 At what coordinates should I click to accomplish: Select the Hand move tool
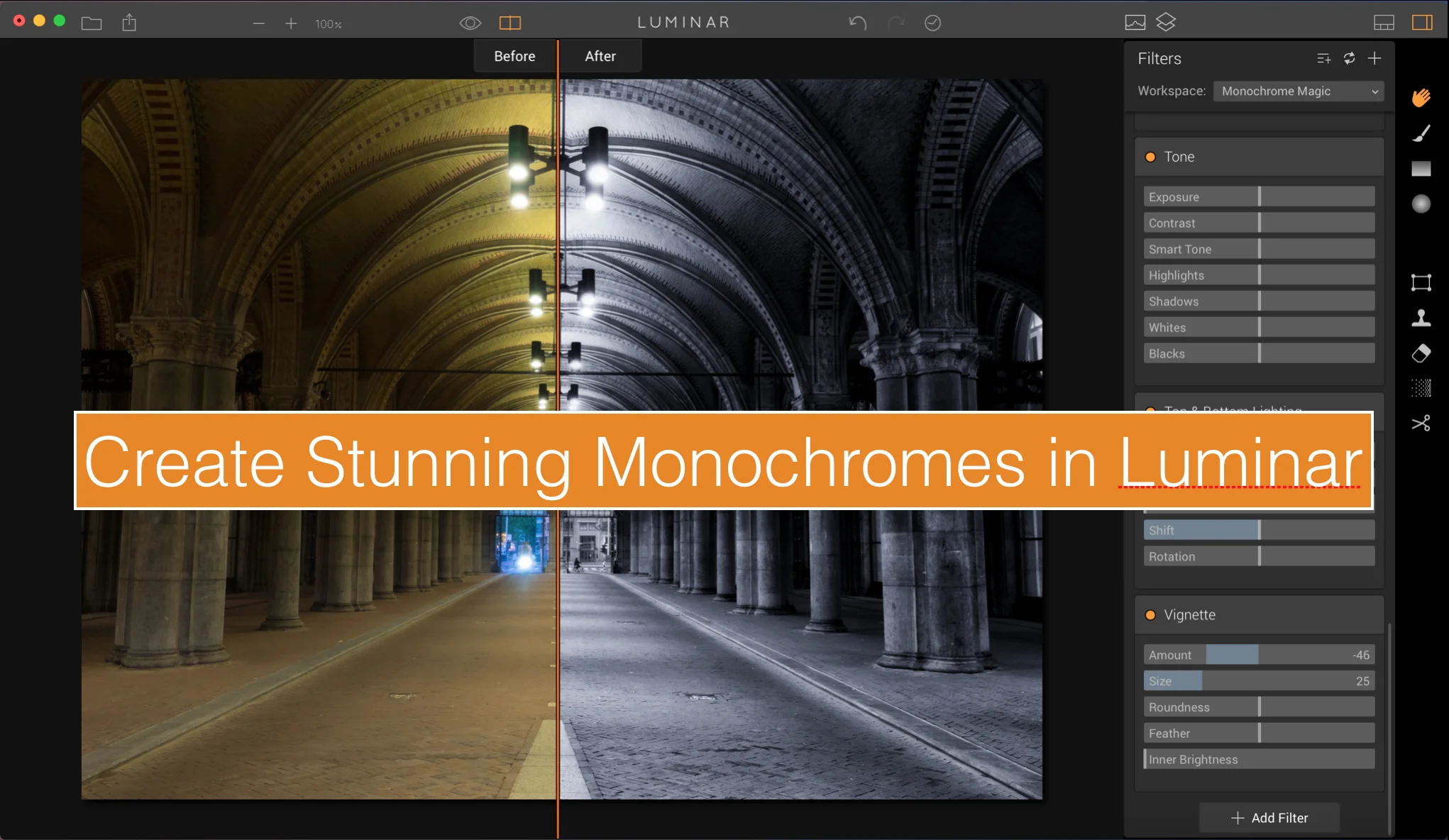(x=1421, y=97)
